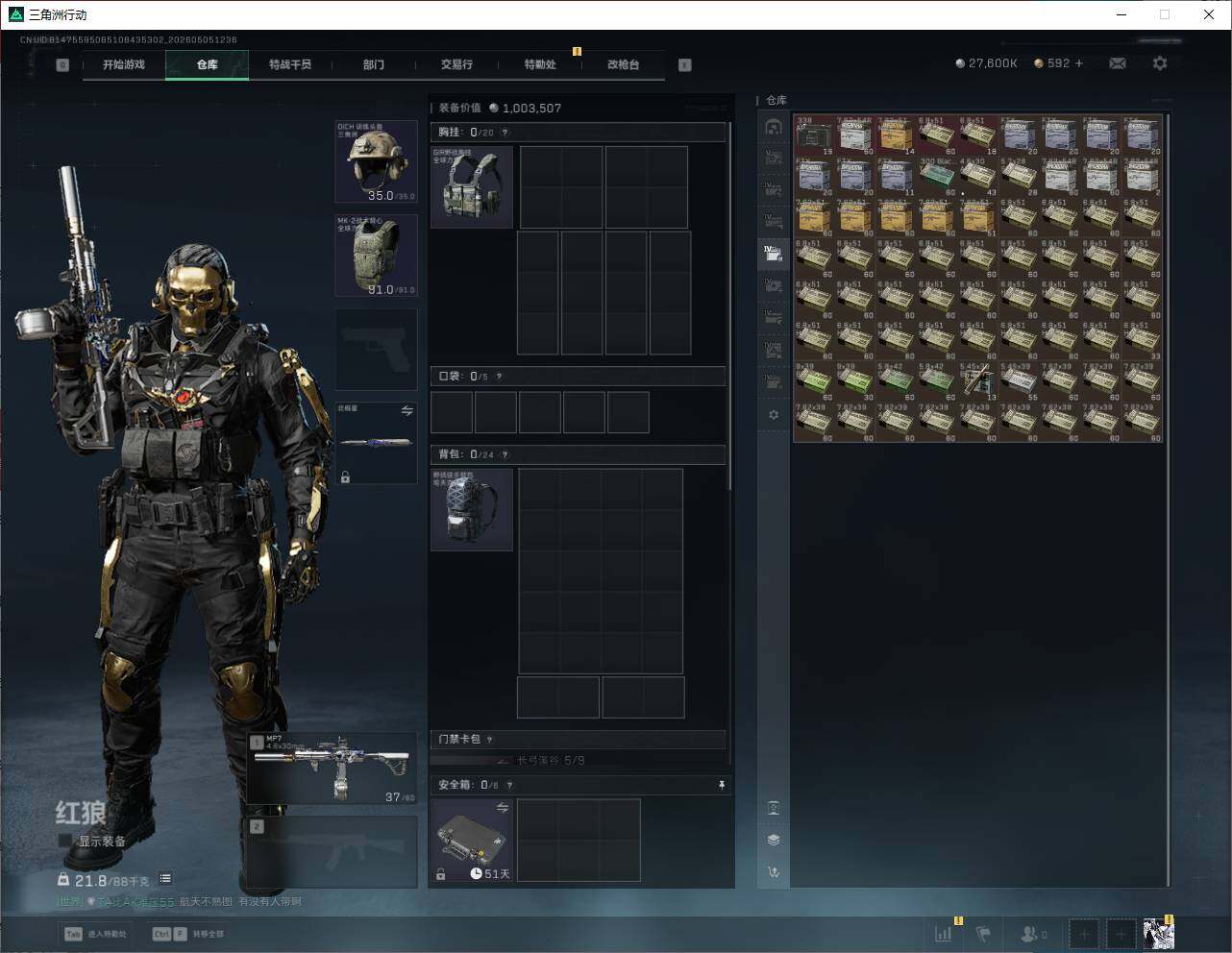Select the 5.45x39 ammo stack of 55

tap(1020, 381)
